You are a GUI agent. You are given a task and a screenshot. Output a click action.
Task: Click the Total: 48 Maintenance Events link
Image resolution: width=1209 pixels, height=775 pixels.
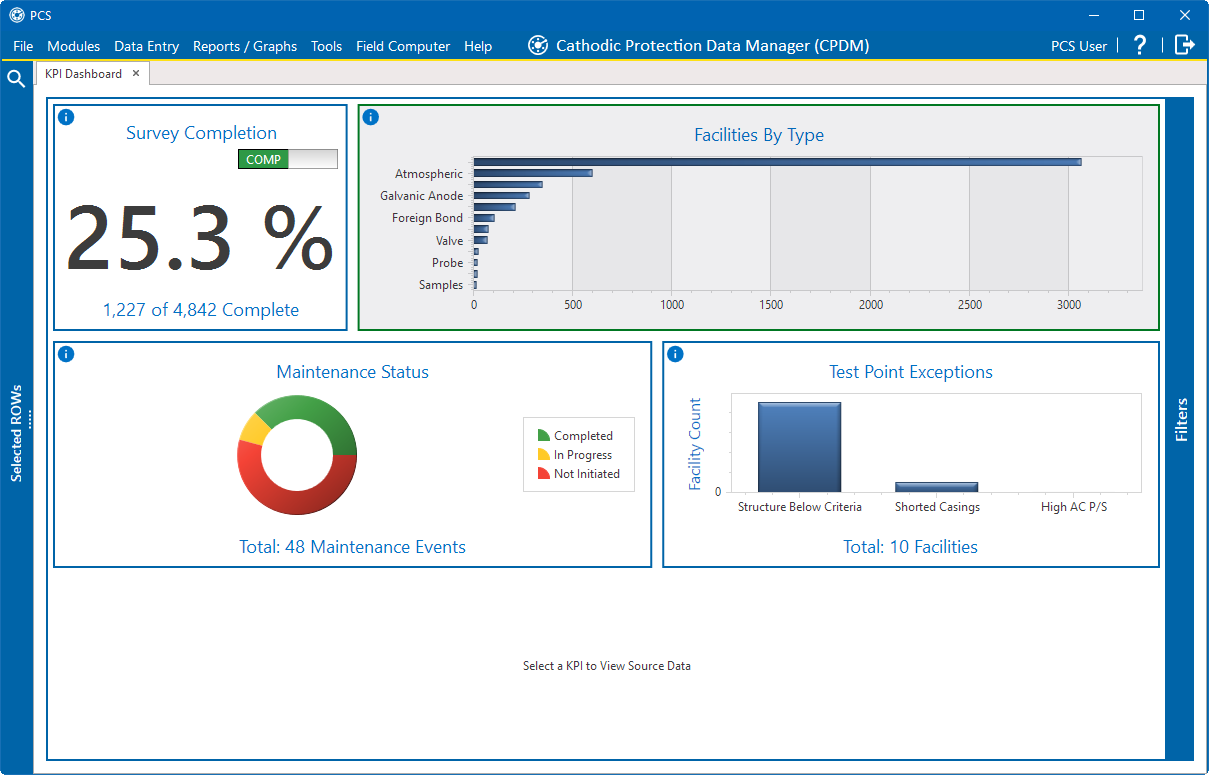tap(352, 547)
